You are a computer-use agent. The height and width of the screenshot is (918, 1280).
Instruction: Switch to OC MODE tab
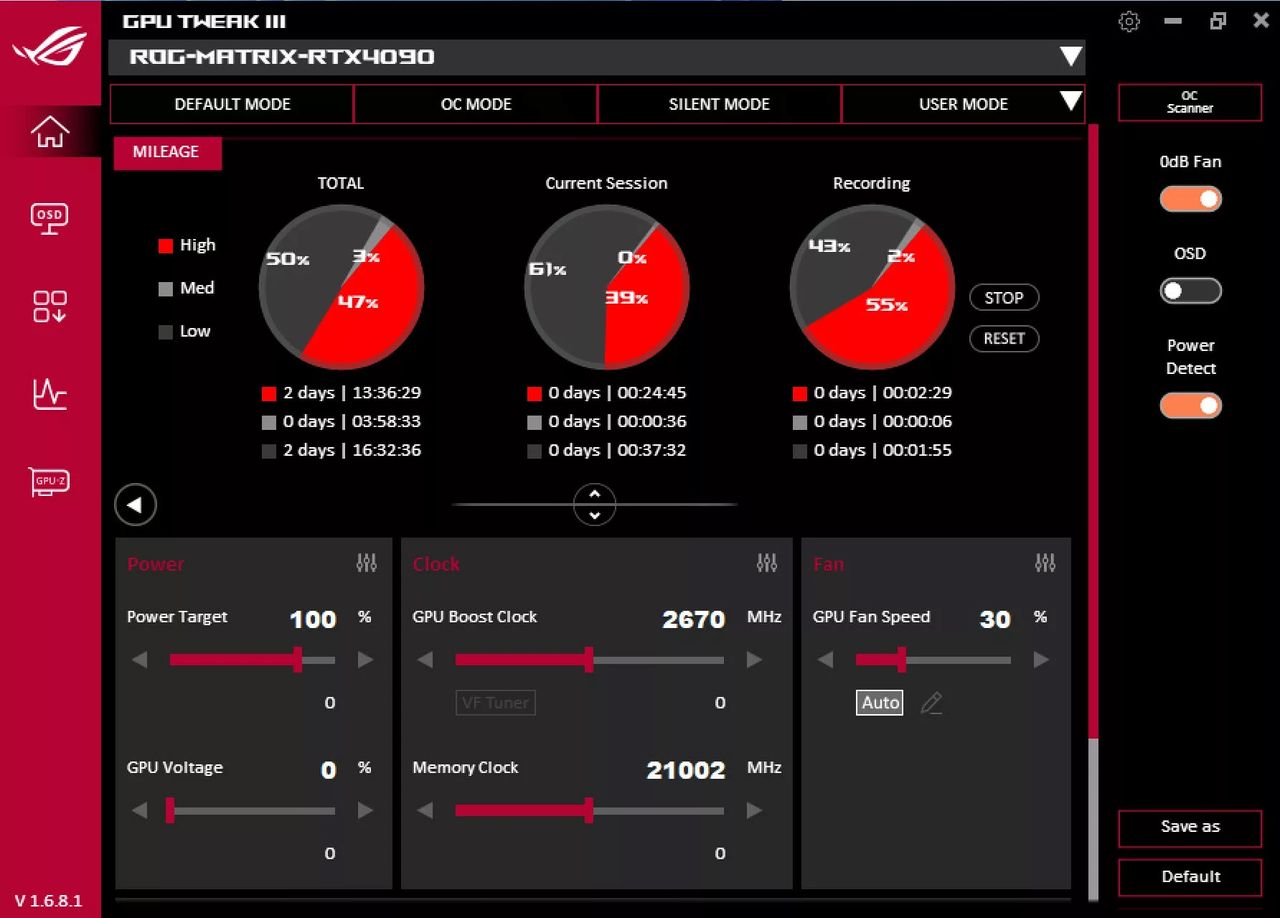476,104
